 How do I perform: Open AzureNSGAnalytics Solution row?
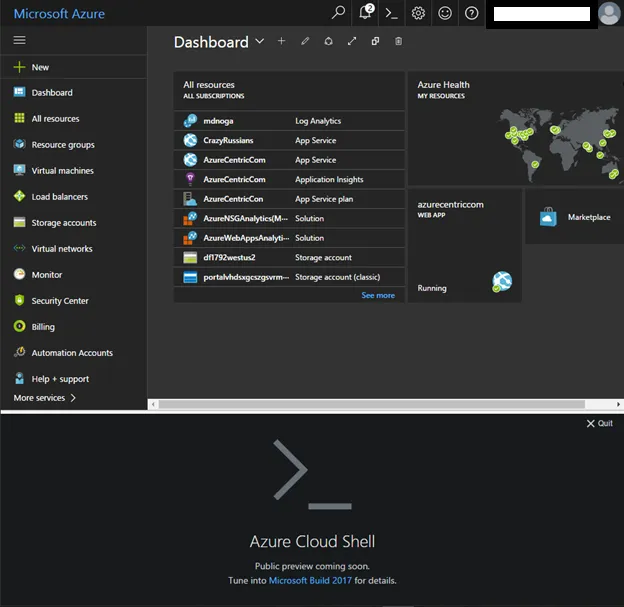point(289,218)
